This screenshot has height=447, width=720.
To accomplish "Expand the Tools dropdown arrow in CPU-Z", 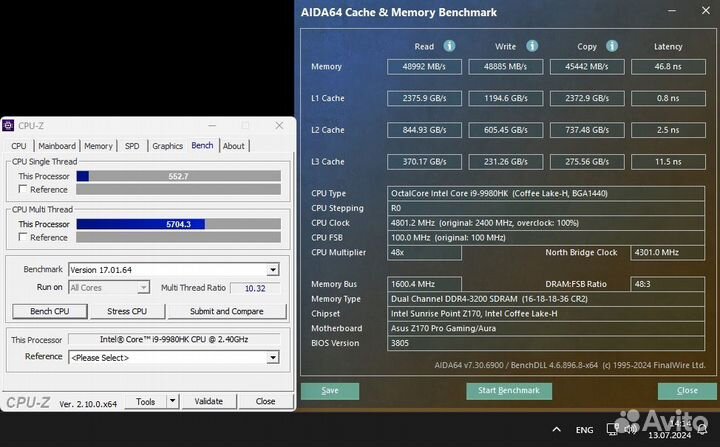I will click(172, 401).
